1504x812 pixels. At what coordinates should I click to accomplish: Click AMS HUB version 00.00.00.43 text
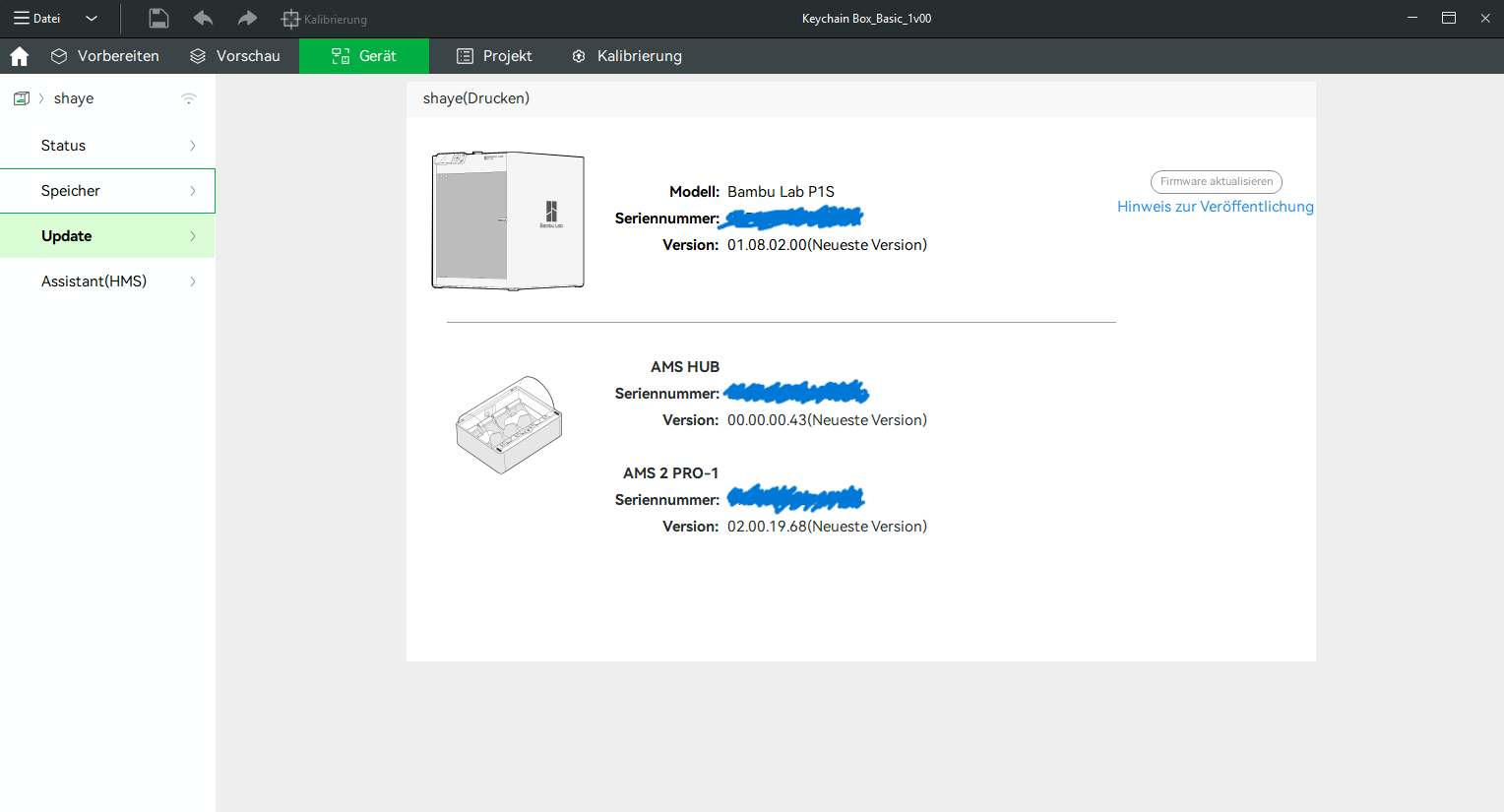tap(827, 420)
